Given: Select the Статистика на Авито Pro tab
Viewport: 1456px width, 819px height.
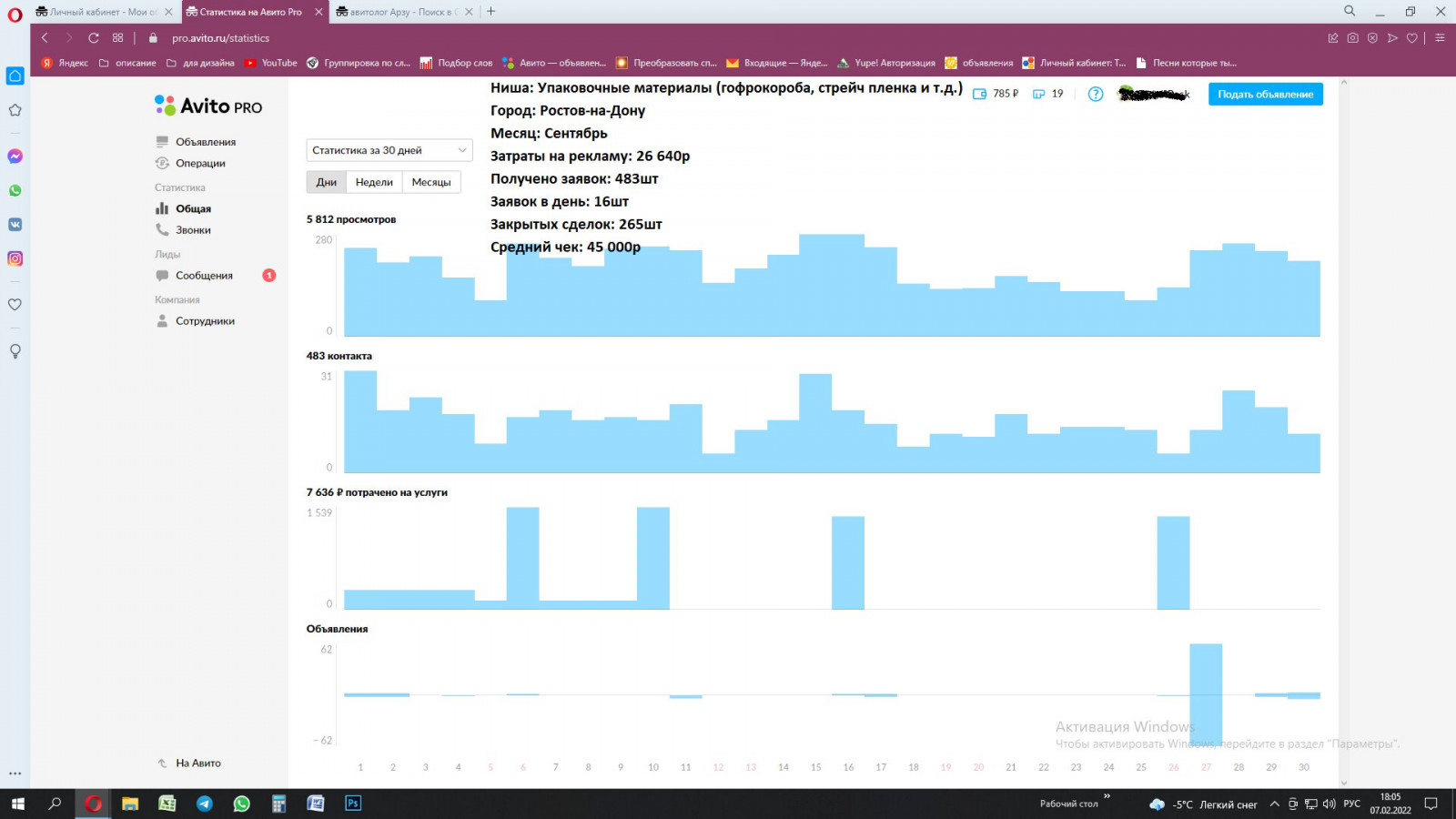Looking at the screenshot, I should (x=250, y=12).
